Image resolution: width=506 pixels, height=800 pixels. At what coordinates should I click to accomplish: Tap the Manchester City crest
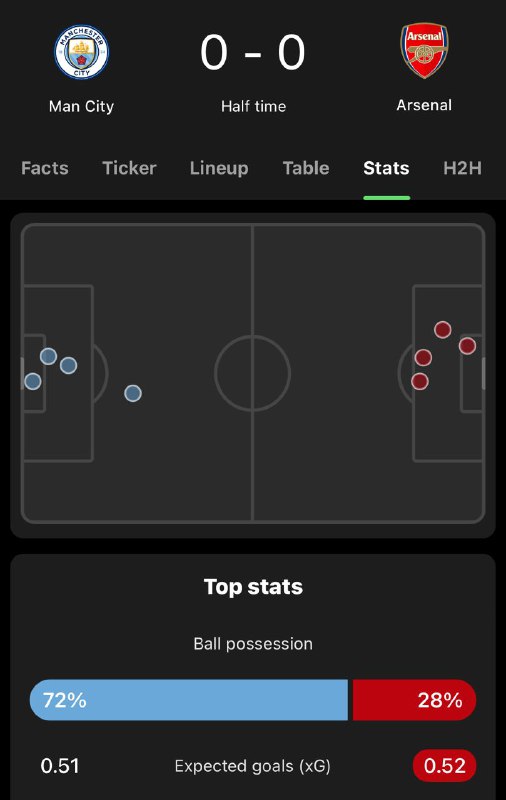coord(82,52)
